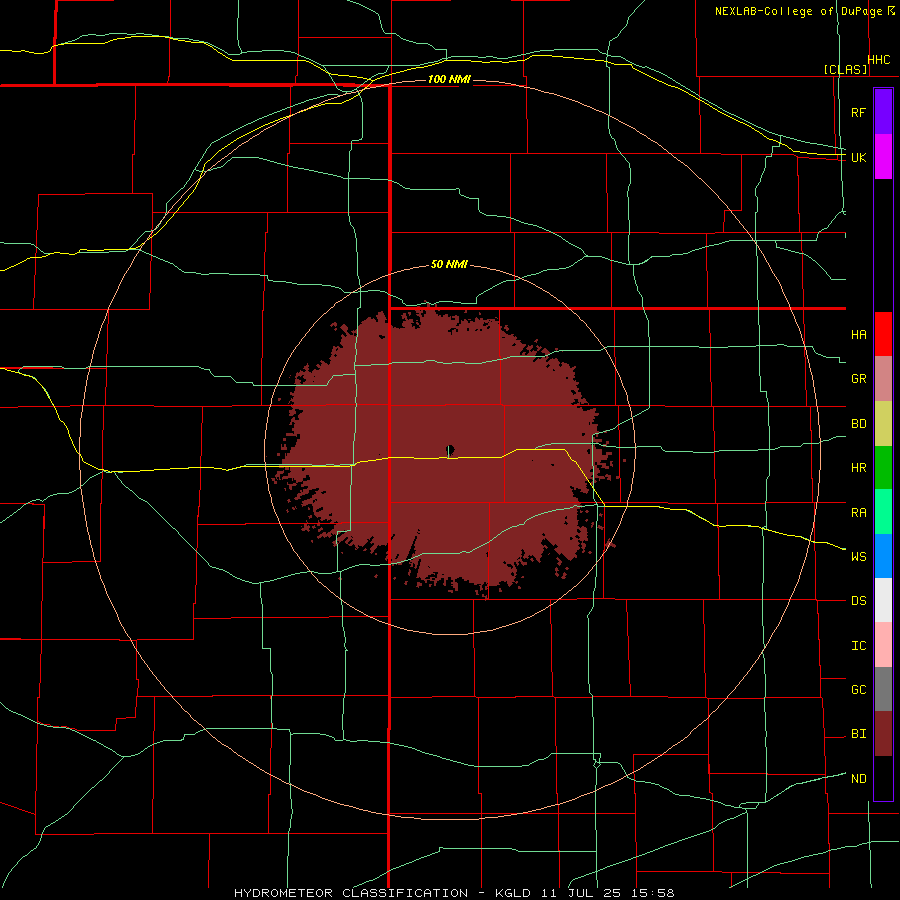Select the IC light pink swatch
This screenshot has height=900, width=900.
(883, 645)
